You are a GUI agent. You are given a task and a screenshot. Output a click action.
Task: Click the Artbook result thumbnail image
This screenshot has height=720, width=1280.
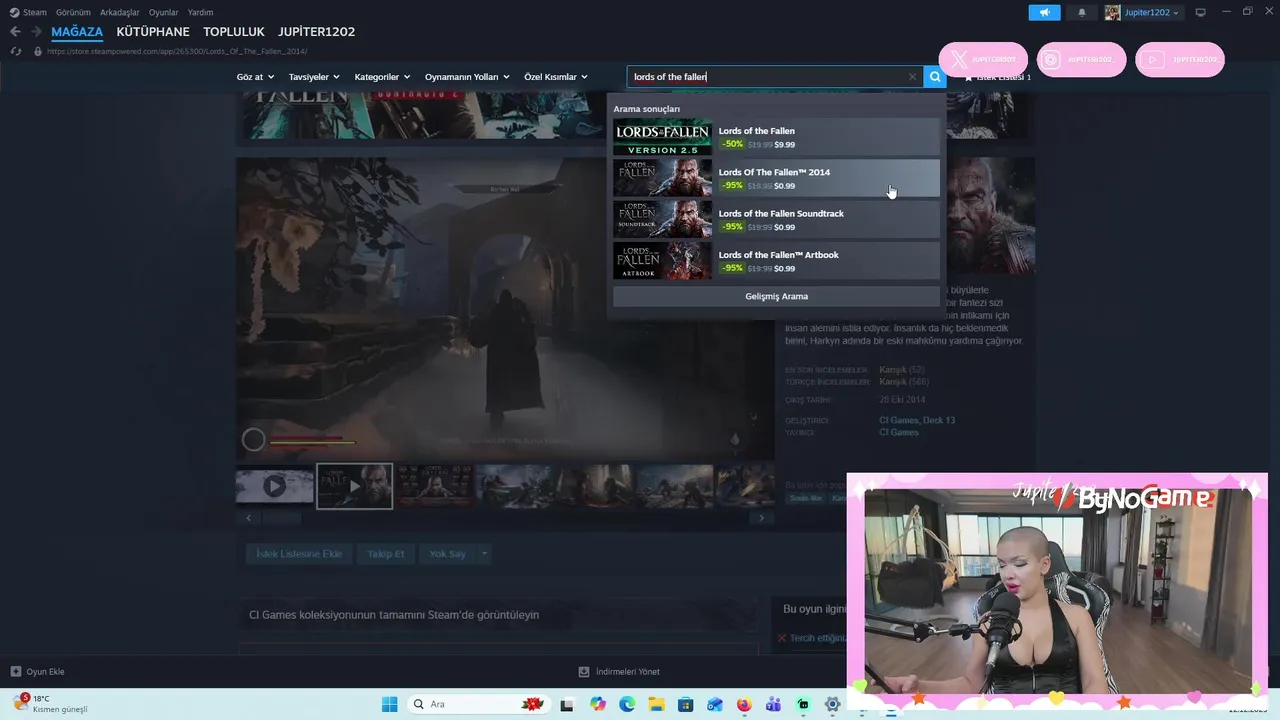tap(662, 261)
